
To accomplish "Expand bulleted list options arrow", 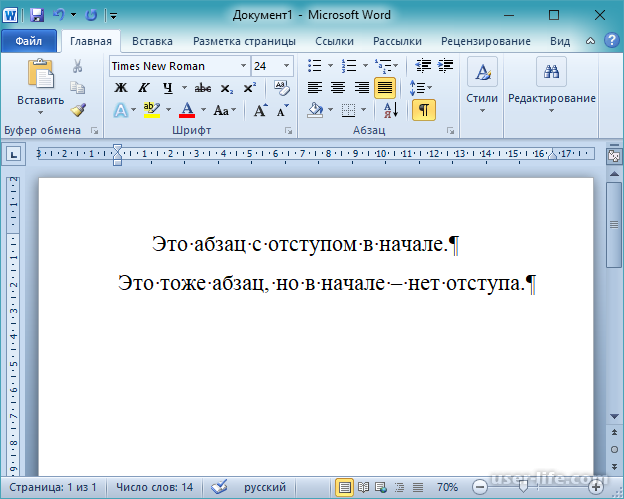I will (330, 65).
